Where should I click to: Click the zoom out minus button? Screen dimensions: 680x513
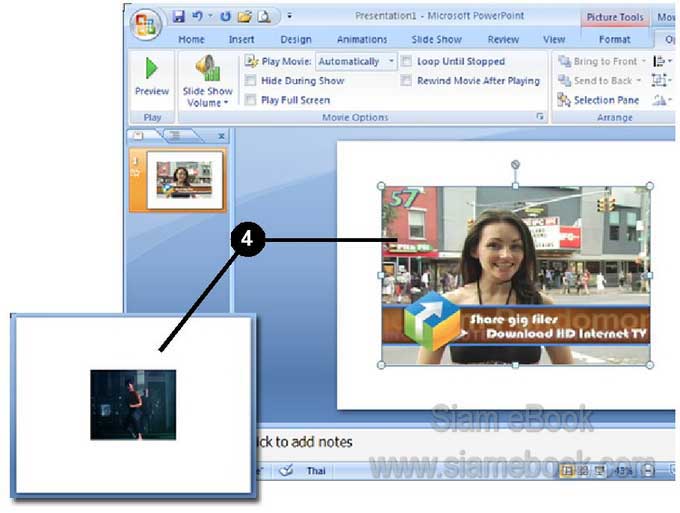pos(648,471)
